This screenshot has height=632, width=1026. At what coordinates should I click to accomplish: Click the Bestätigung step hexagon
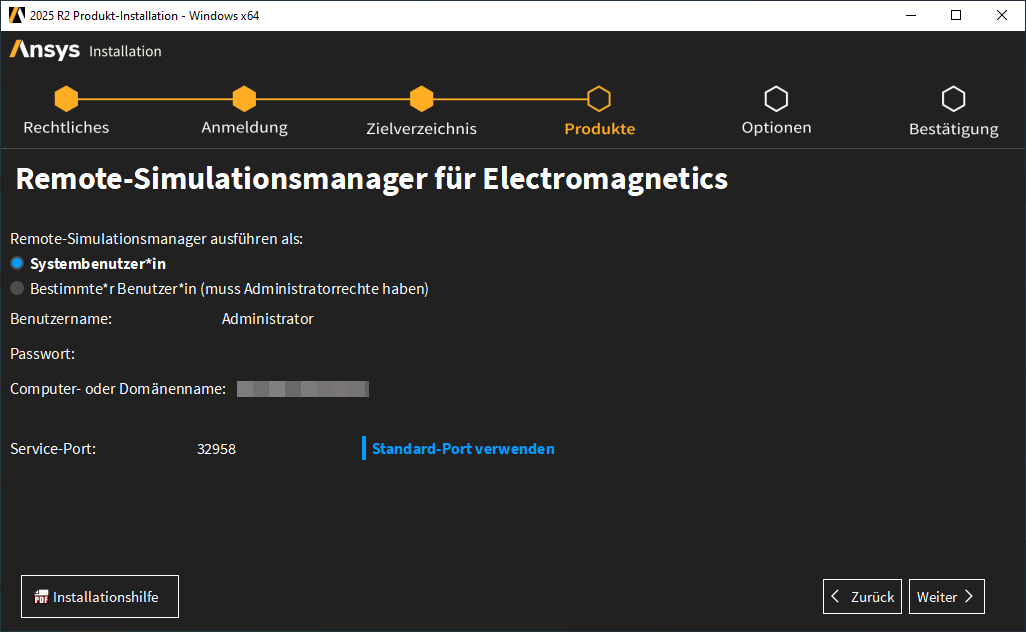click(953, 99)
